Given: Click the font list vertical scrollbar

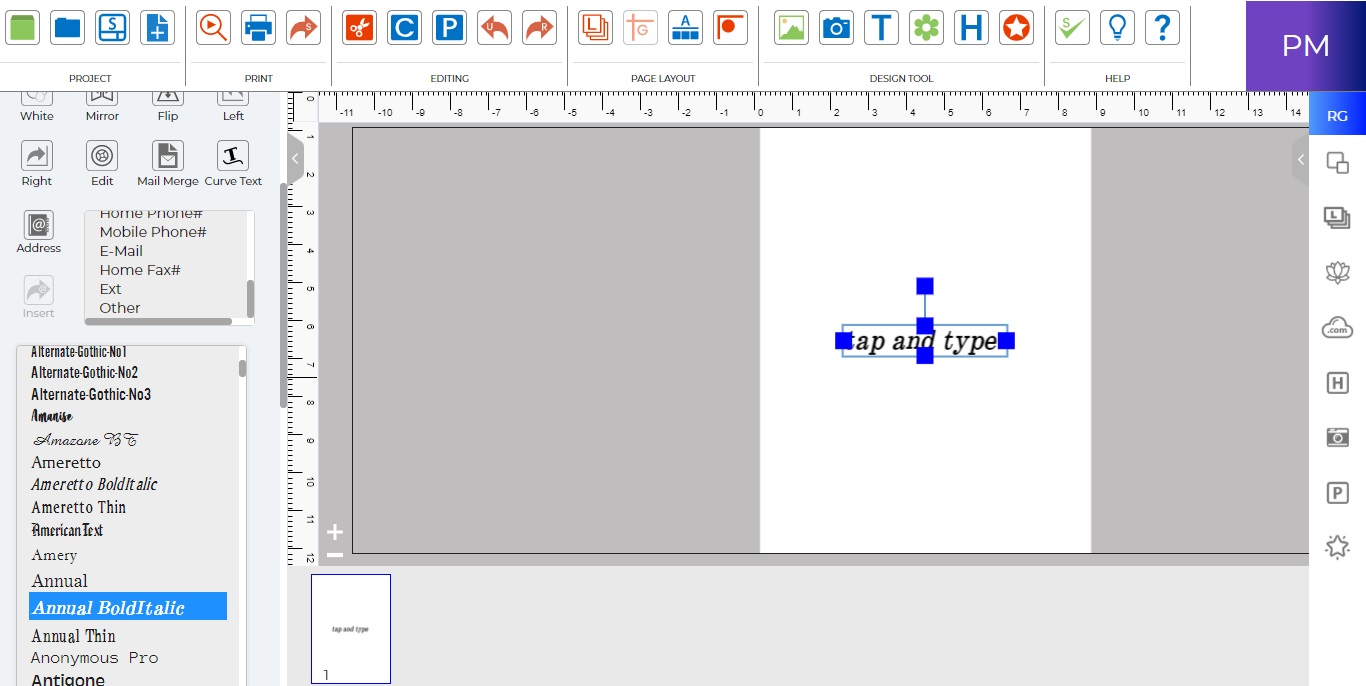Looking at the screenshot, I should [x=242, y=368].
